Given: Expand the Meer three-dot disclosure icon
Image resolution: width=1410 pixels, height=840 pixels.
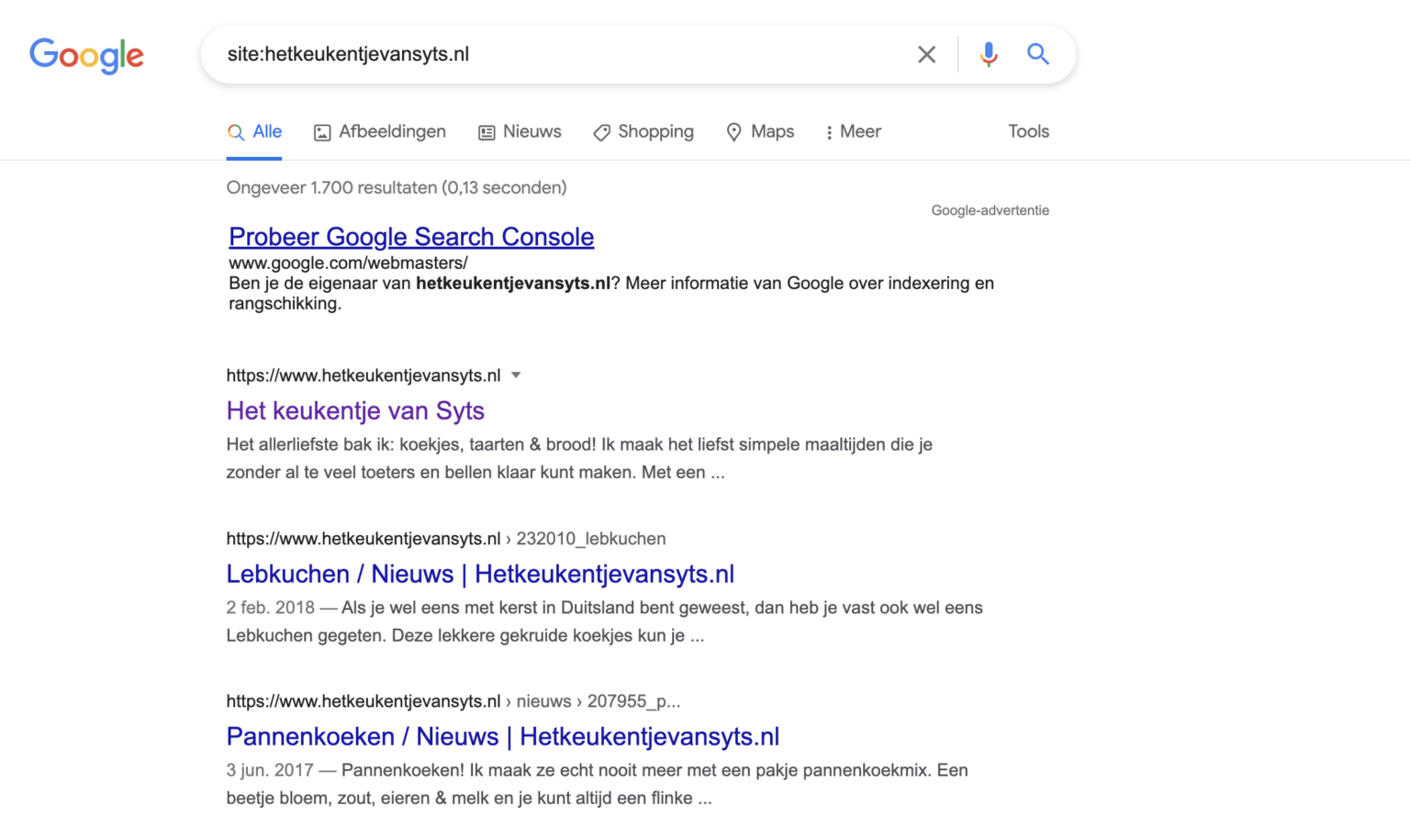Looking at the screenshot, I should click(x=829, y=131).
